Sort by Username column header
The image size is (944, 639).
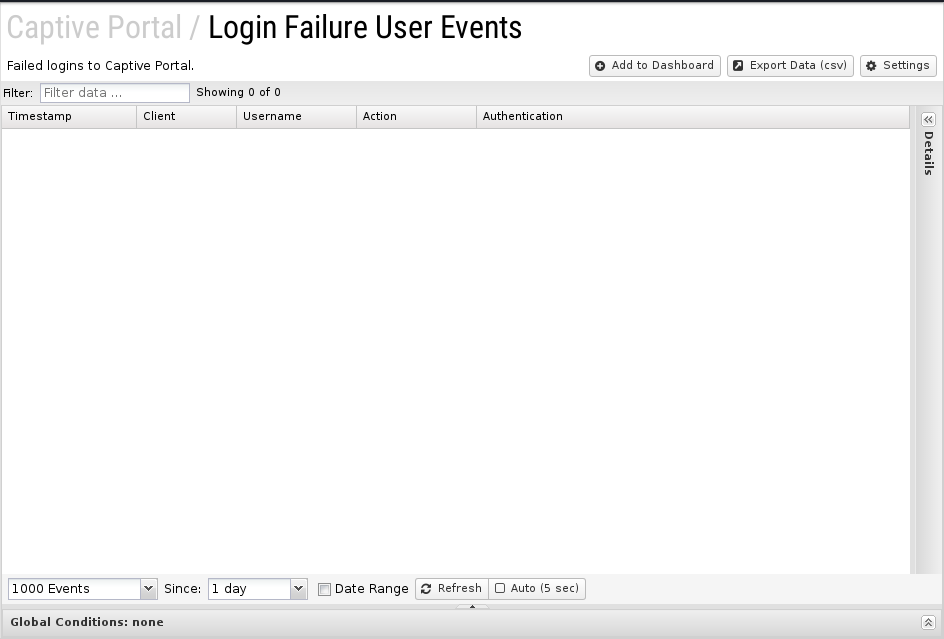[296, 116]
